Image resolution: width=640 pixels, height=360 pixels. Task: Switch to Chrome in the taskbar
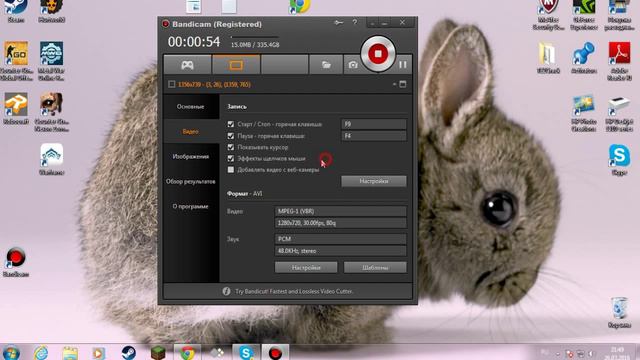pos(187,353)
